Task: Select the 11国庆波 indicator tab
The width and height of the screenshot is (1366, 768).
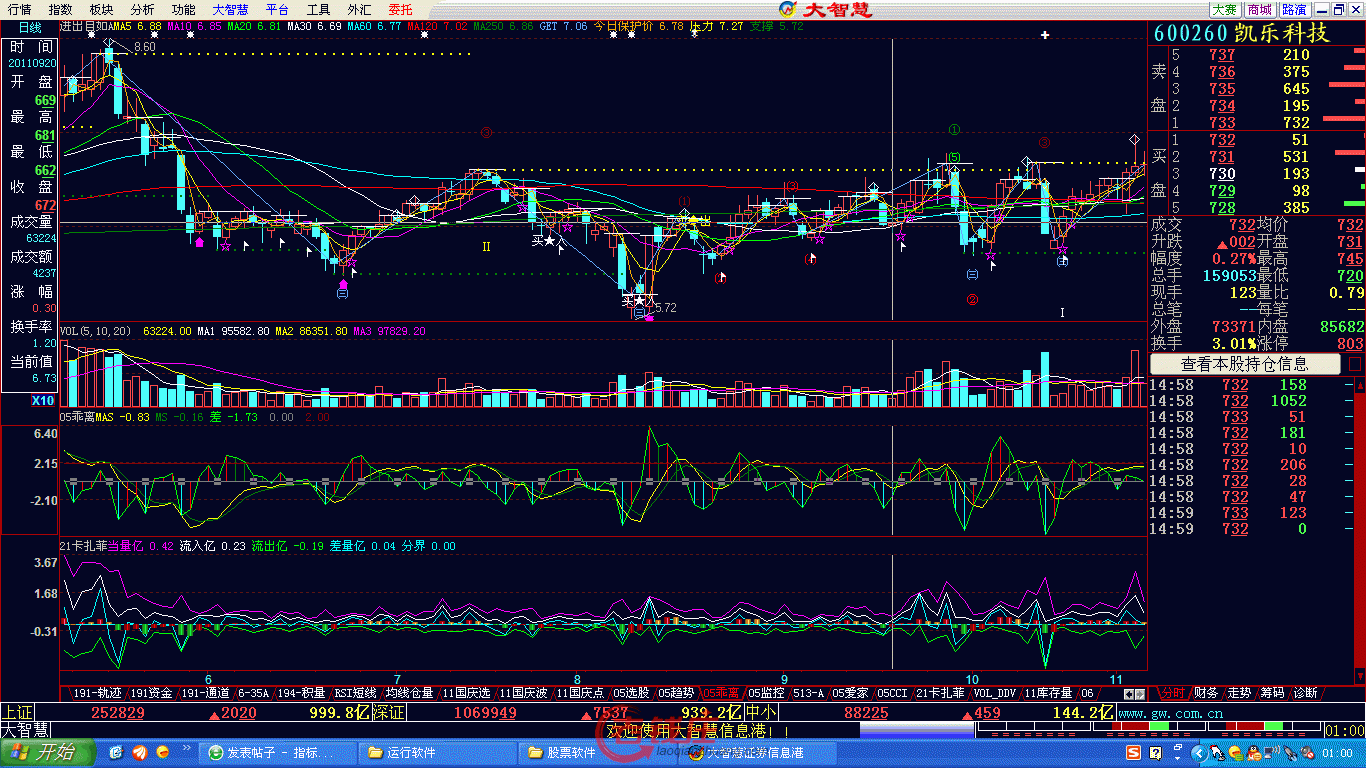Action: coord(524,692)
